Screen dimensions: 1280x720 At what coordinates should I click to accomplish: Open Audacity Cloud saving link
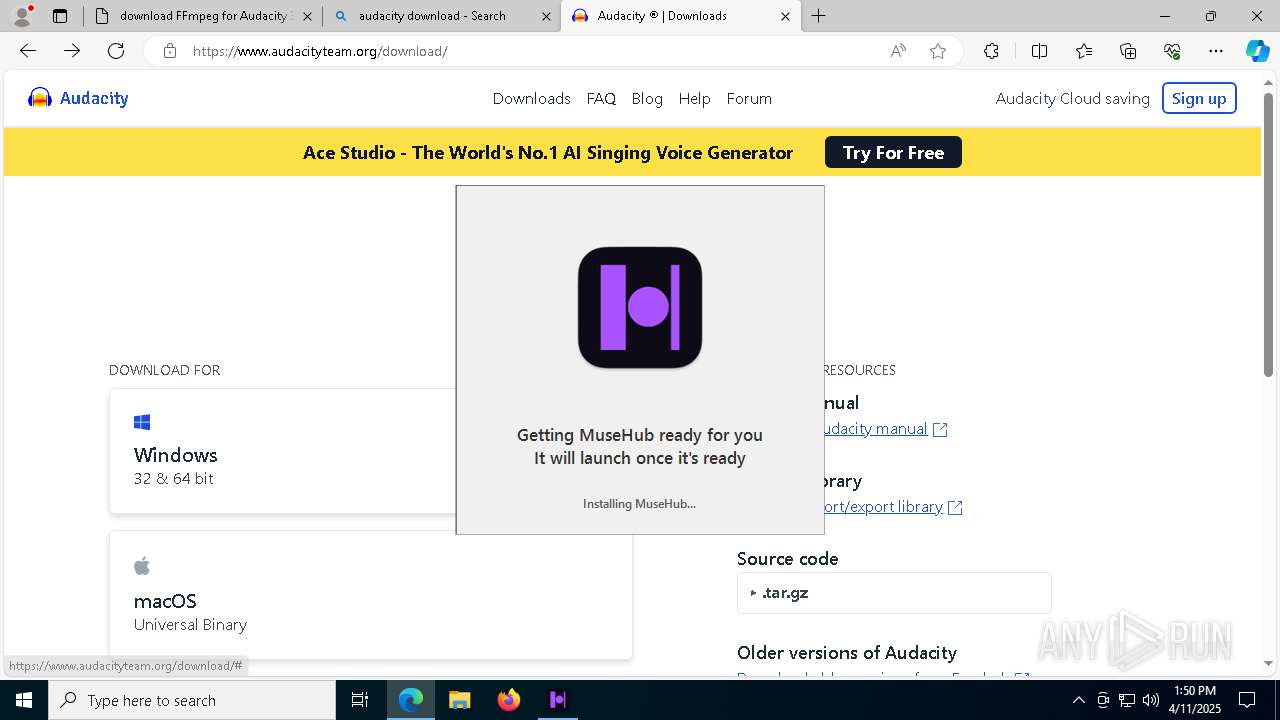(x=1072, y=98)
